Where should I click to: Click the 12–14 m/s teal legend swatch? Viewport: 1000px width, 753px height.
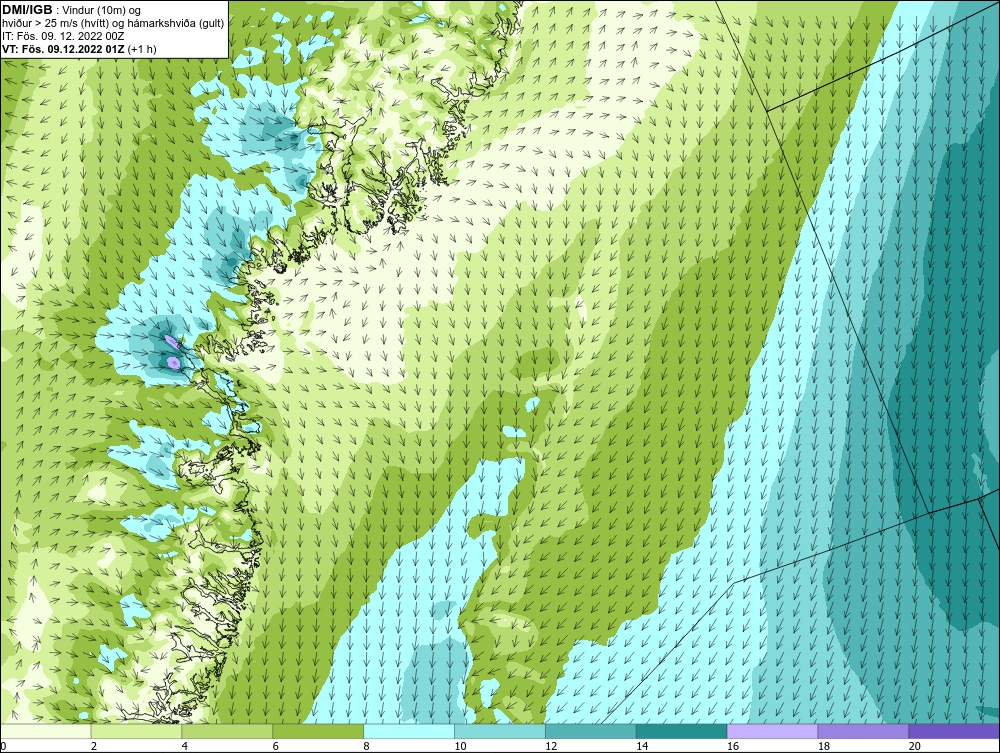(x=591, y=731)
